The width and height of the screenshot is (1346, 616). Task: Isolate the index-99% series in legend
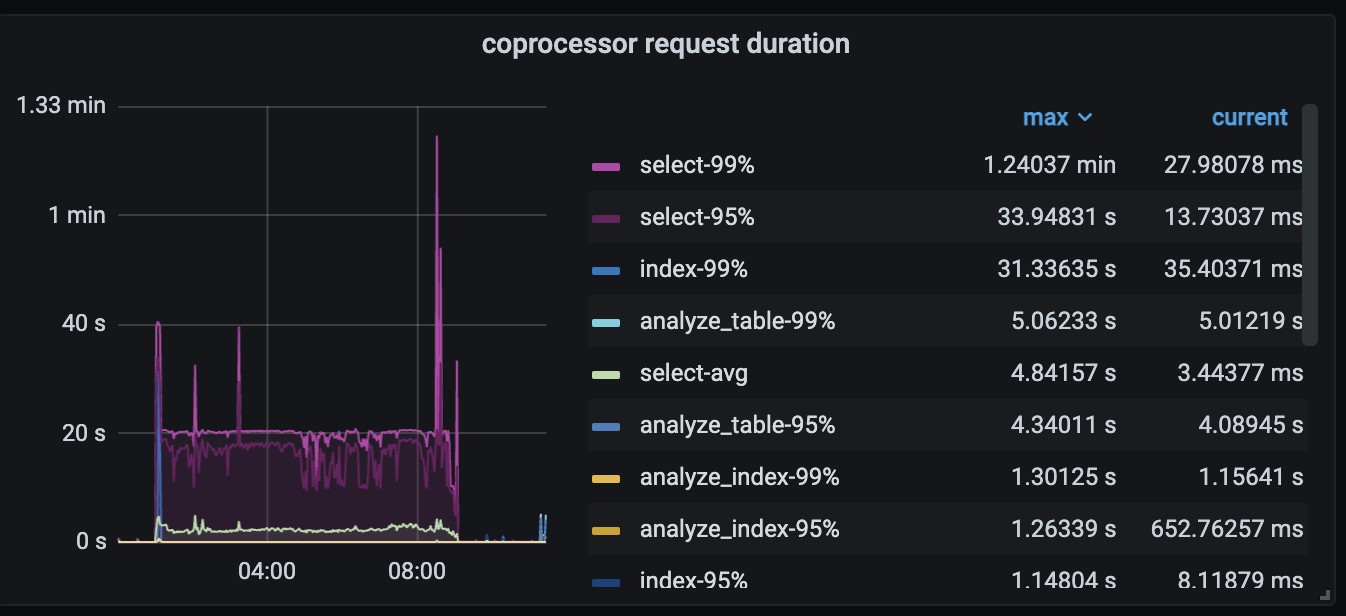pyautogui.click(x=693, y=270)
